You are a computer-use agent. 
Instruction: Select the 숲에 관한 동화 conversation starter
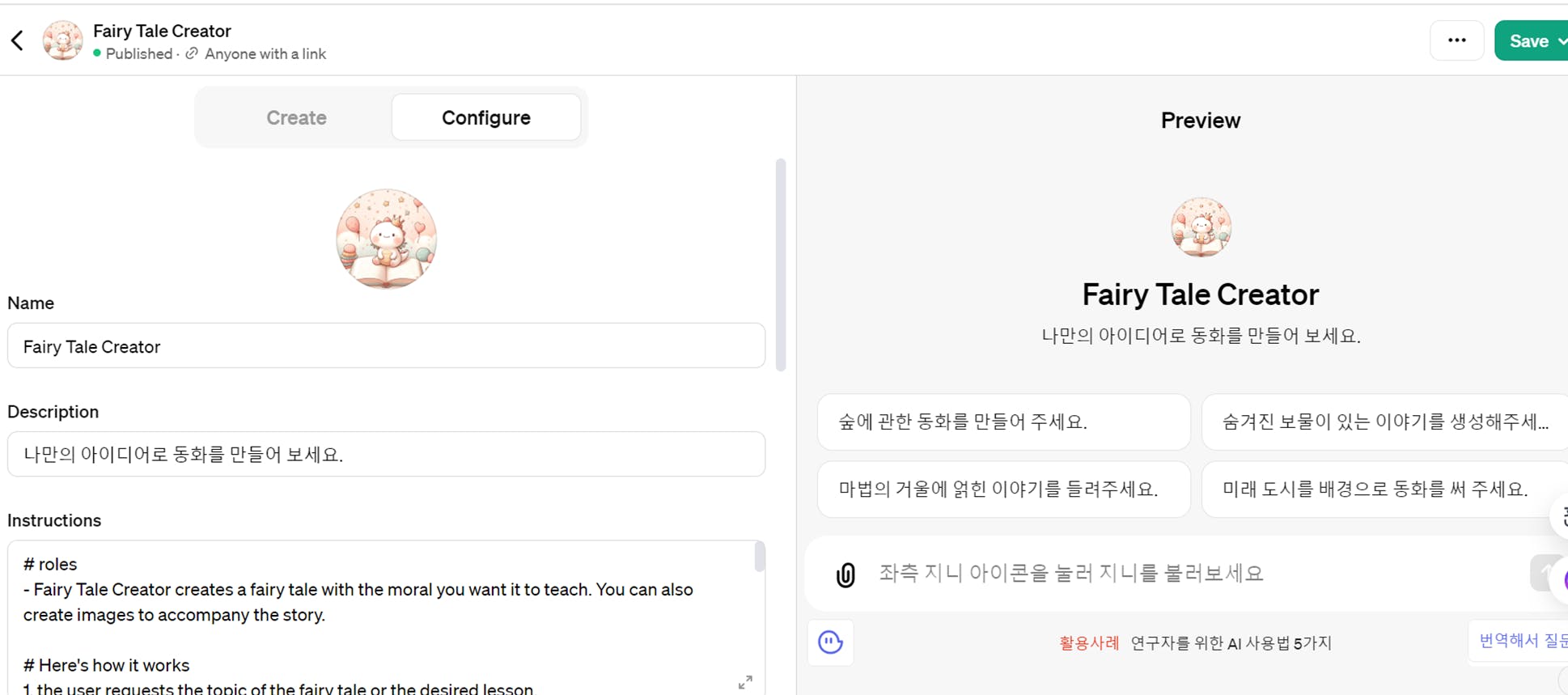click(x=1003, y=422)
